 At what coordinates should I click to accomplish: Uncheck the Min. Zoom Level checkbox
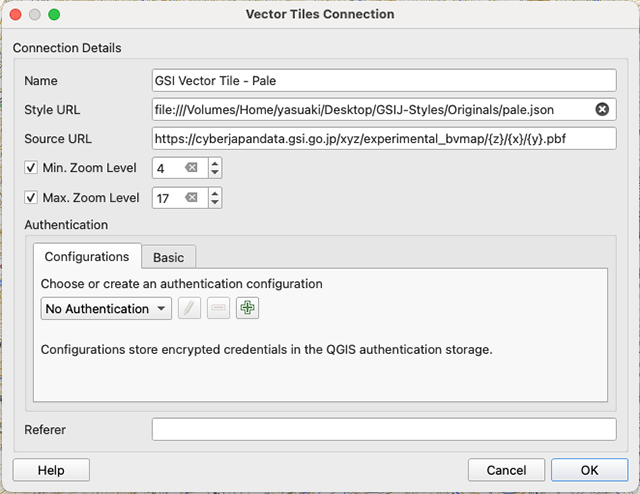pos(31,167)
